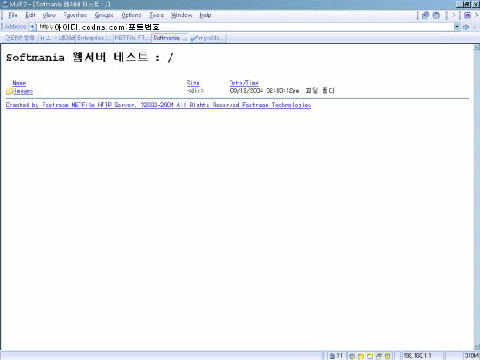Open the Groups menu
The height and width of the screenshot is (360, 480).
tap(104, 15)
